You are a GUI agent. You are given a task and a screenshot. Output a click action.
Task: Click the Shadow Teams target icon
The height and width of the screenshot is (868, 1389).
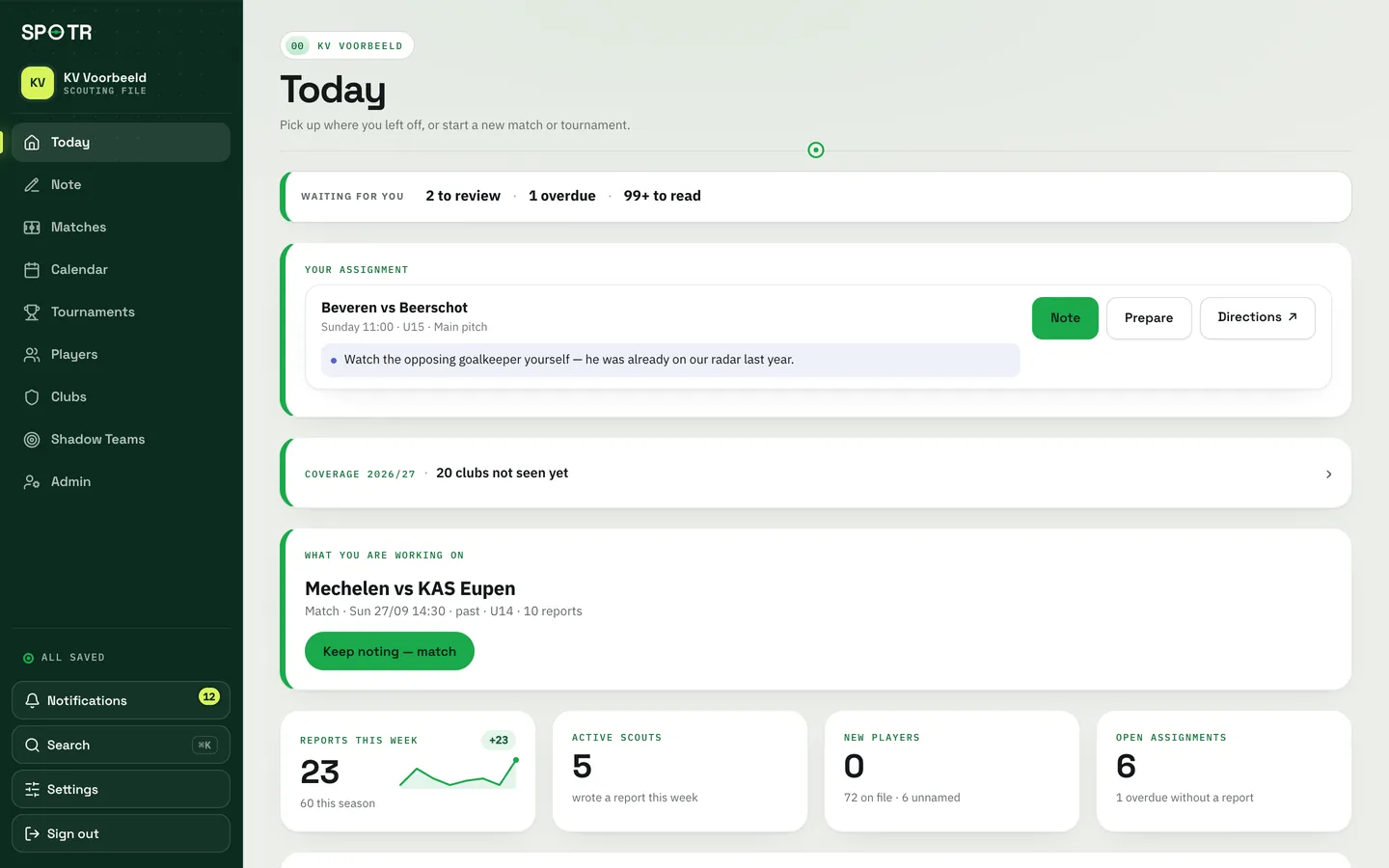point(32,440)
